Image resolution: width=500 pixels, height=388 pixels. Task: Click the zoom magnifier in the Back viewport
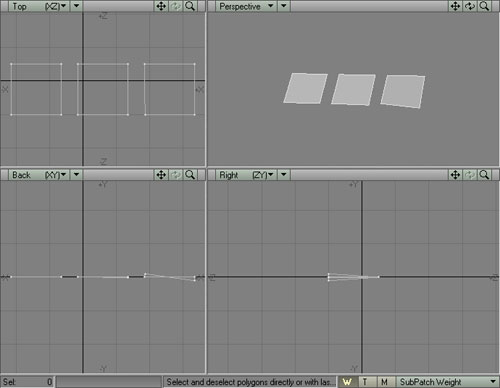coord(190,175)
